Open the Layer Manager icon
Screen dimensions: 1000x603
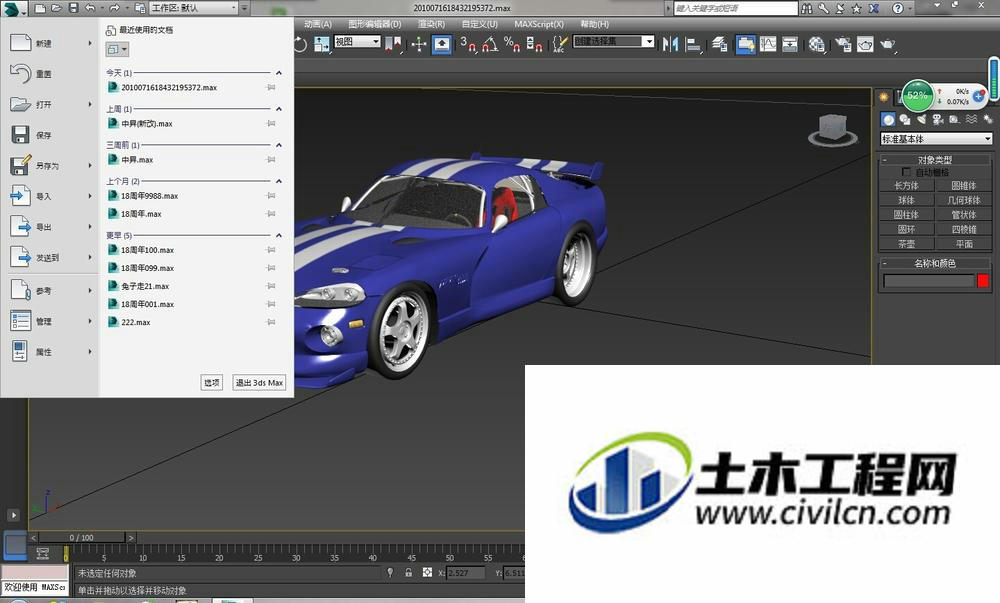tap(720, 44)
